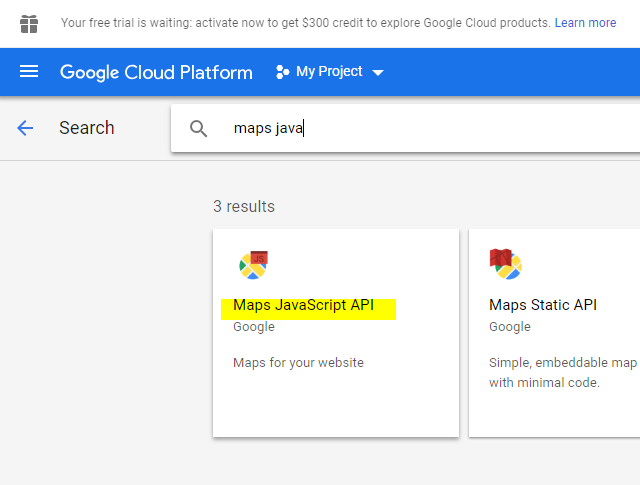
Task: Click the back arrow next to Search
Action: click(x=25, y=128)
